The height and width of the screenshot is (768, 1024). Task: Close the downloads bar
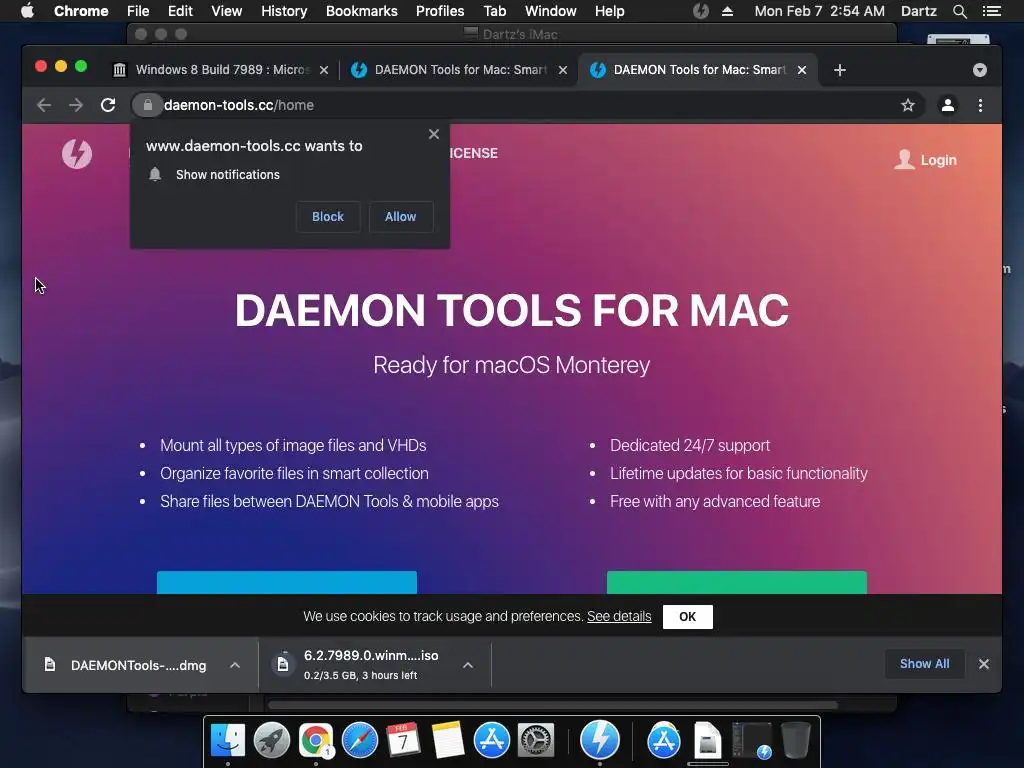(984, 664)
